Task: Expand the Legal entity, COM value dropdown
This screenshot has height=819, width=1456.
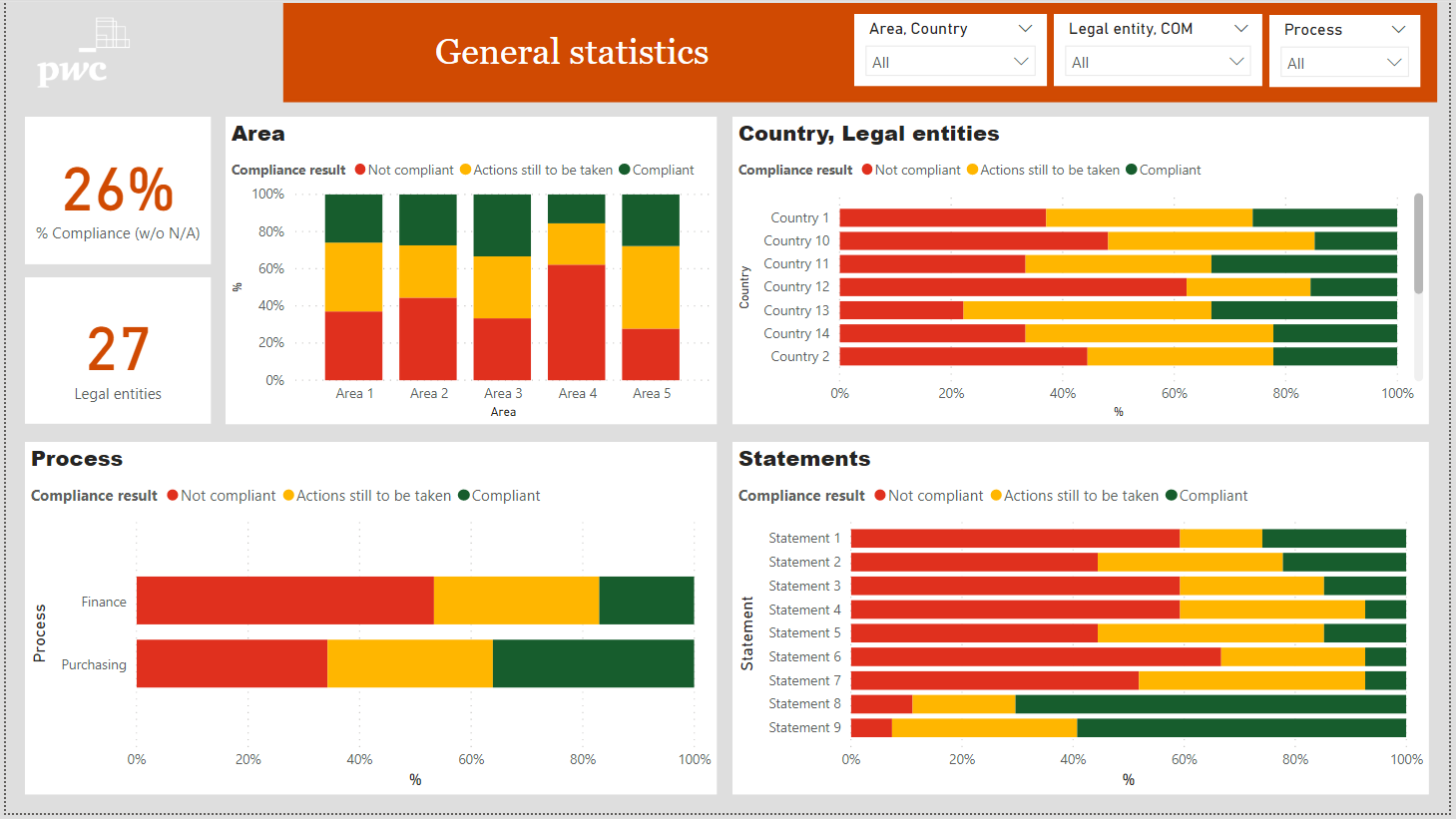Action: coord(1157,61)
